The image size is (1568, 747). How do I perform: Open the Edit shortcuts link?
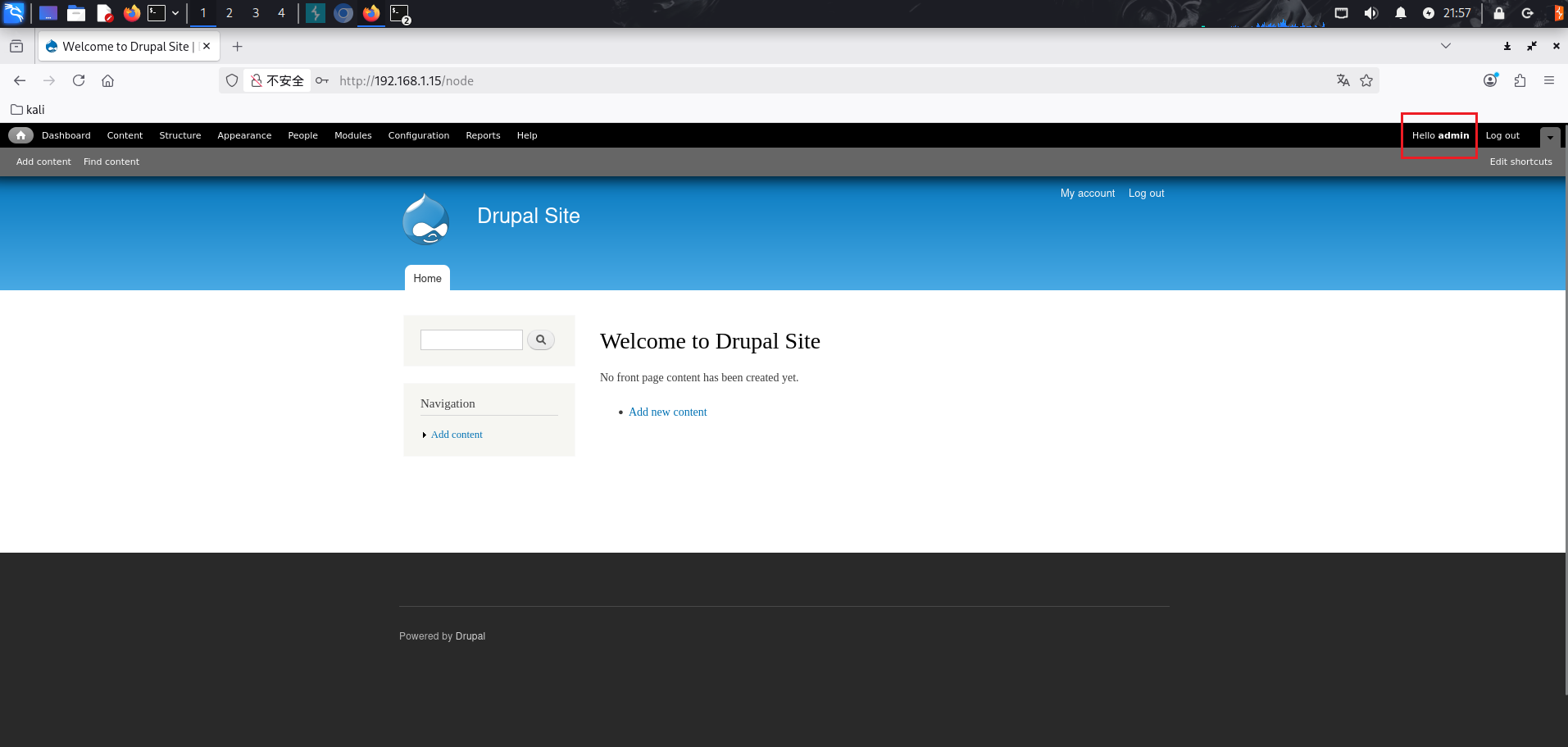click(x=1520, y=162)
